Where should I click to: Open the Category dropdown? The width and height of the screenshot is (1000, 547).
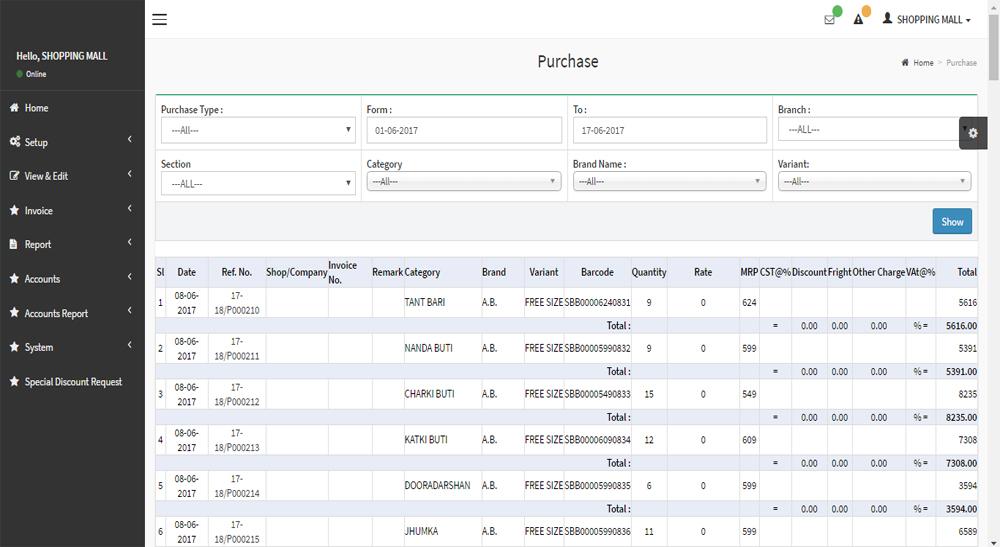[464, 181]
